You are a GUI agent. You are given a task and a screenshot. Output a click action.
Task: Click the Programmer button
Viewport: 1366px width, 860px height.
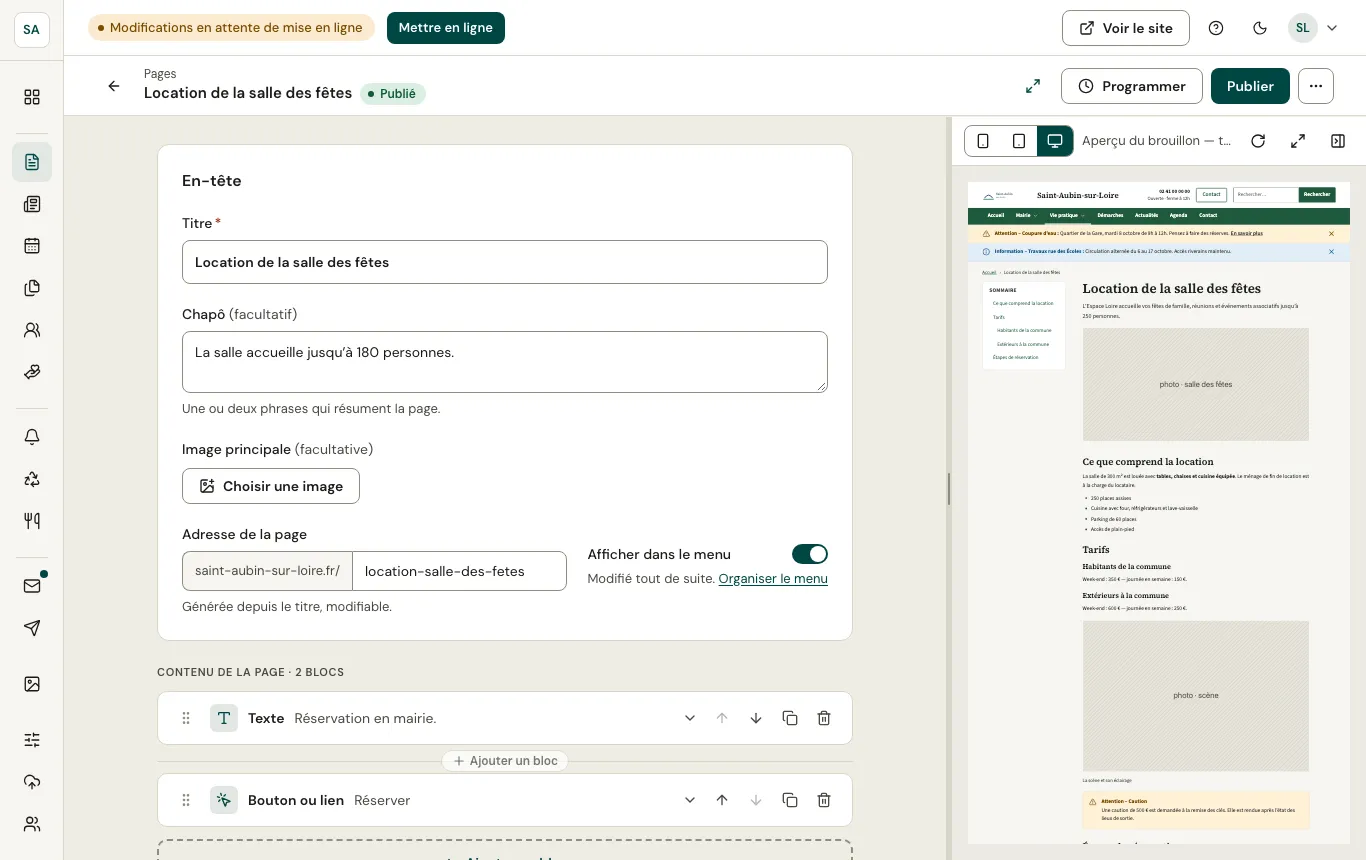(1131, 86)
